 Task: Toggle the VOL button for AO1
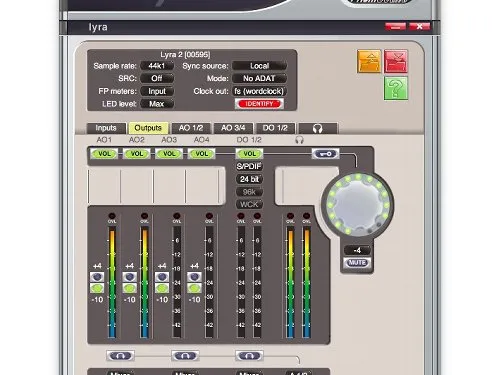(x=104, y=154)
